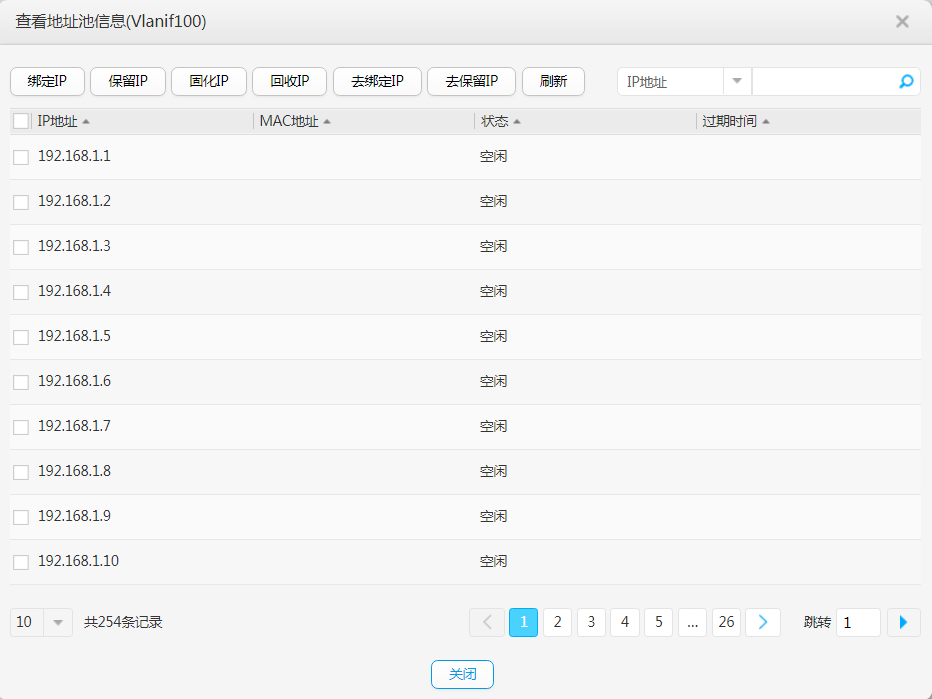932x699 pixels.
Task: Click the 关闭 button
Action: [462, 674]
